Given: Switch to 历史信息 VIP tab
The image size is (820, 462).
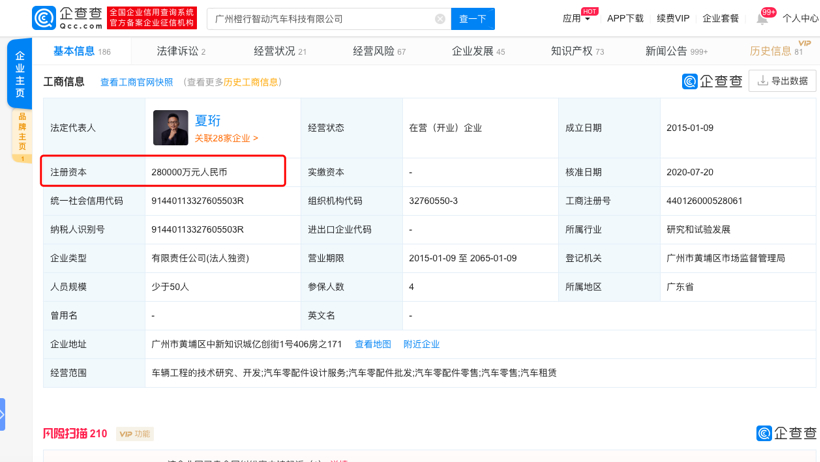Looking at the screenshot, I should click(776, 51).
